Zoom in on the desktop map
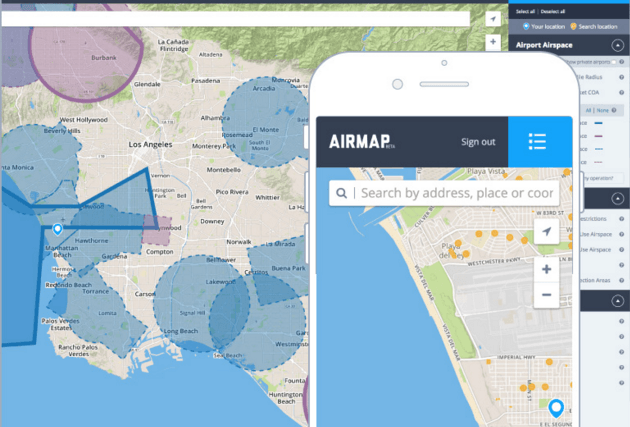 493,42
